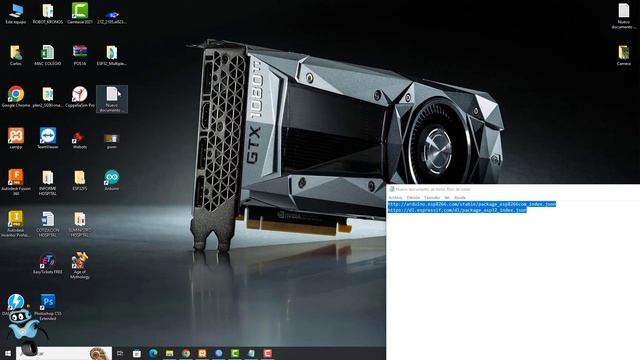The height and width of the screenshot is (360, 640).
Task: Select the ESP32_Multiple folder icon
Action: pos(111,55)
